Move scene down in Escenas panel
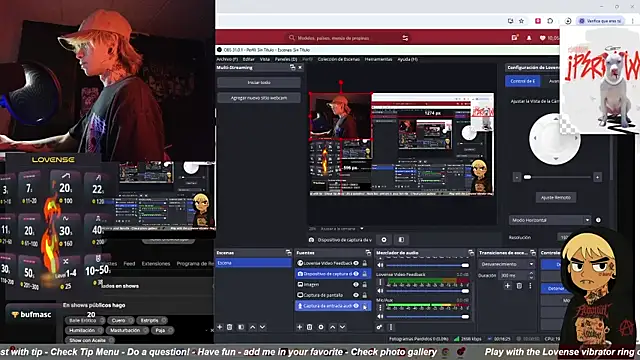Image resolution: width=640 pixels, height=360 pixels. pyautogui.click(x=262, y=327)
